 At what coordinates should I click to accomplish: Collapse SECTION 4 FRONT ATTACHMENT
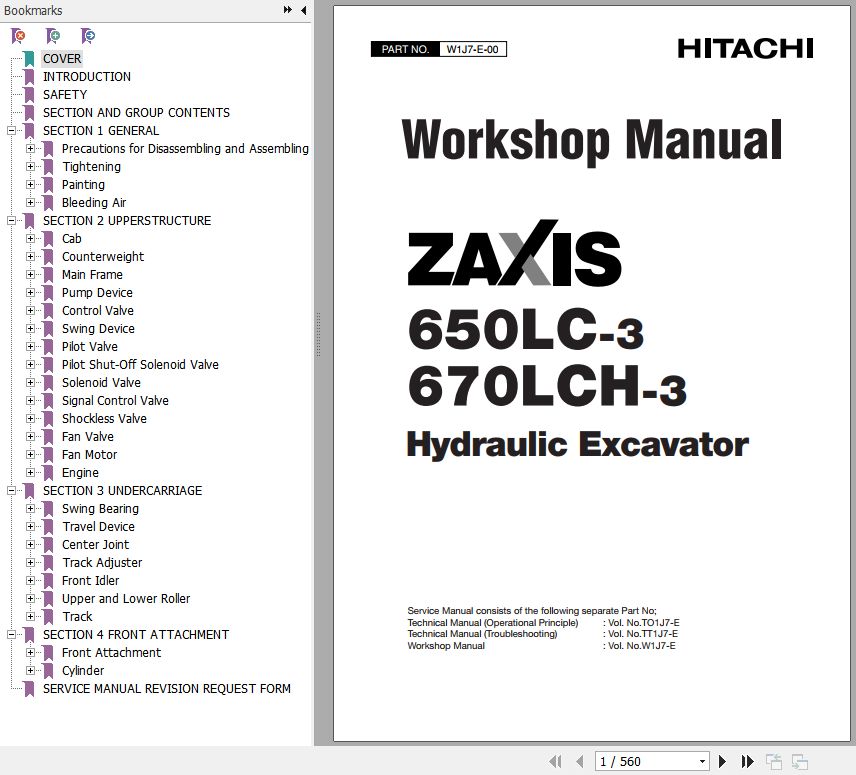(11, 635)
